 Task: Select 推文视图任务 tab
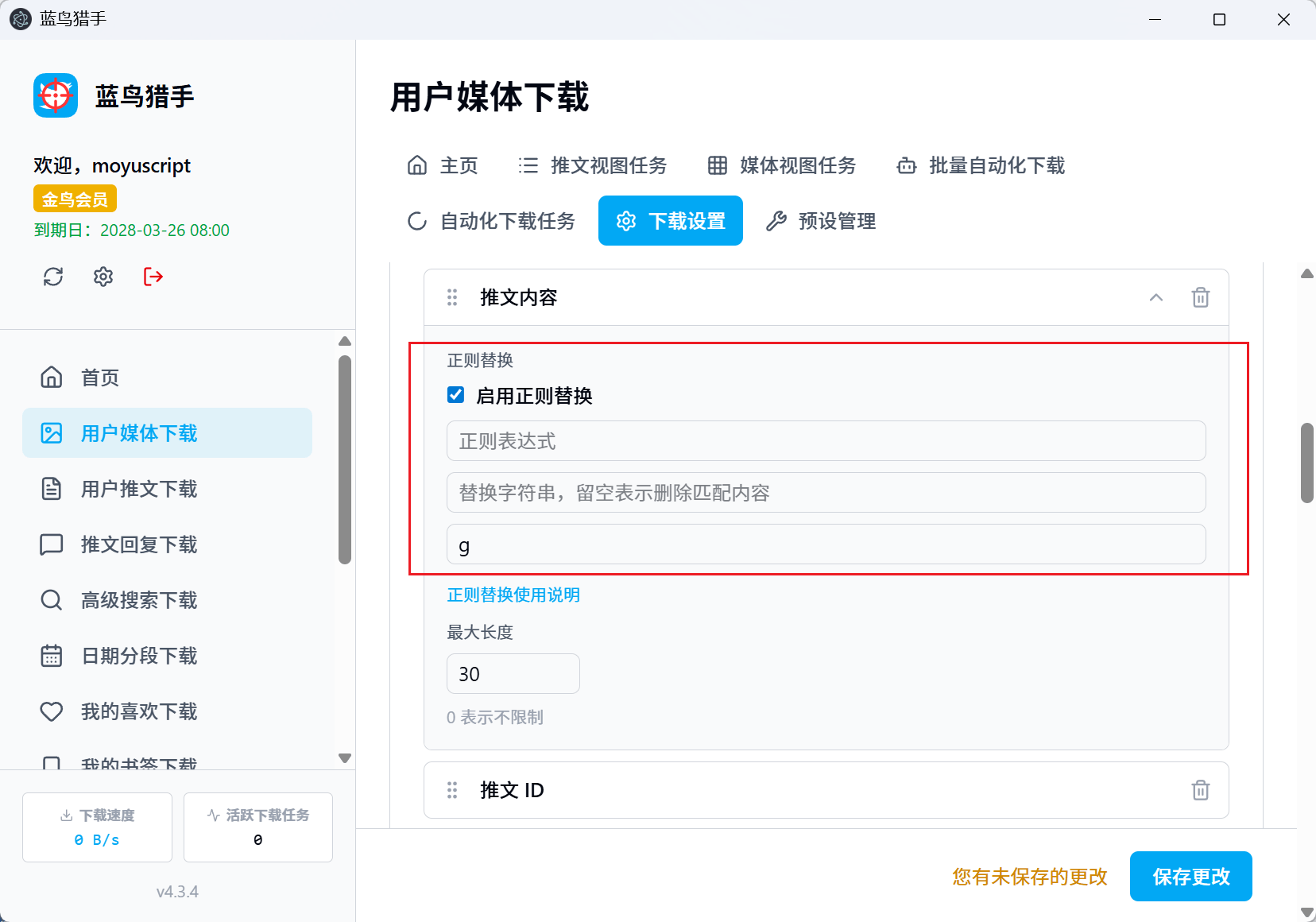(592, 165)
